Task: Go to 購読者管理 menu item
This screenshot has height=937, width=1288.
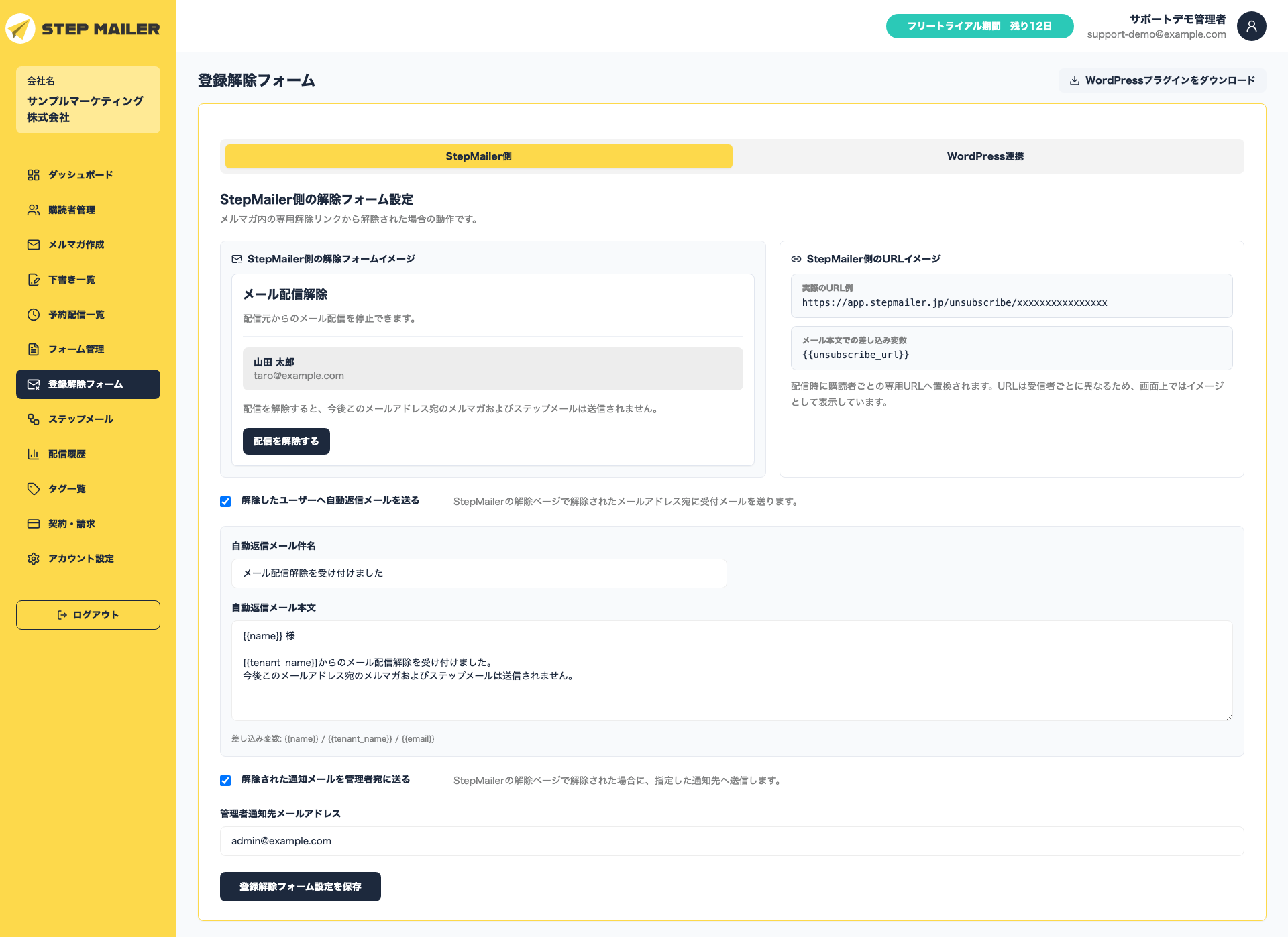Action: coord(88,210)
